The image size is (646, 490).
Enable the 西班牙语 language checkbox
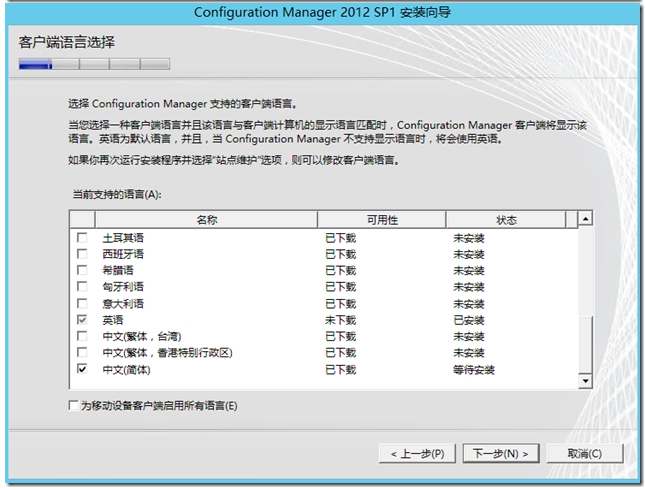(82, 255)
